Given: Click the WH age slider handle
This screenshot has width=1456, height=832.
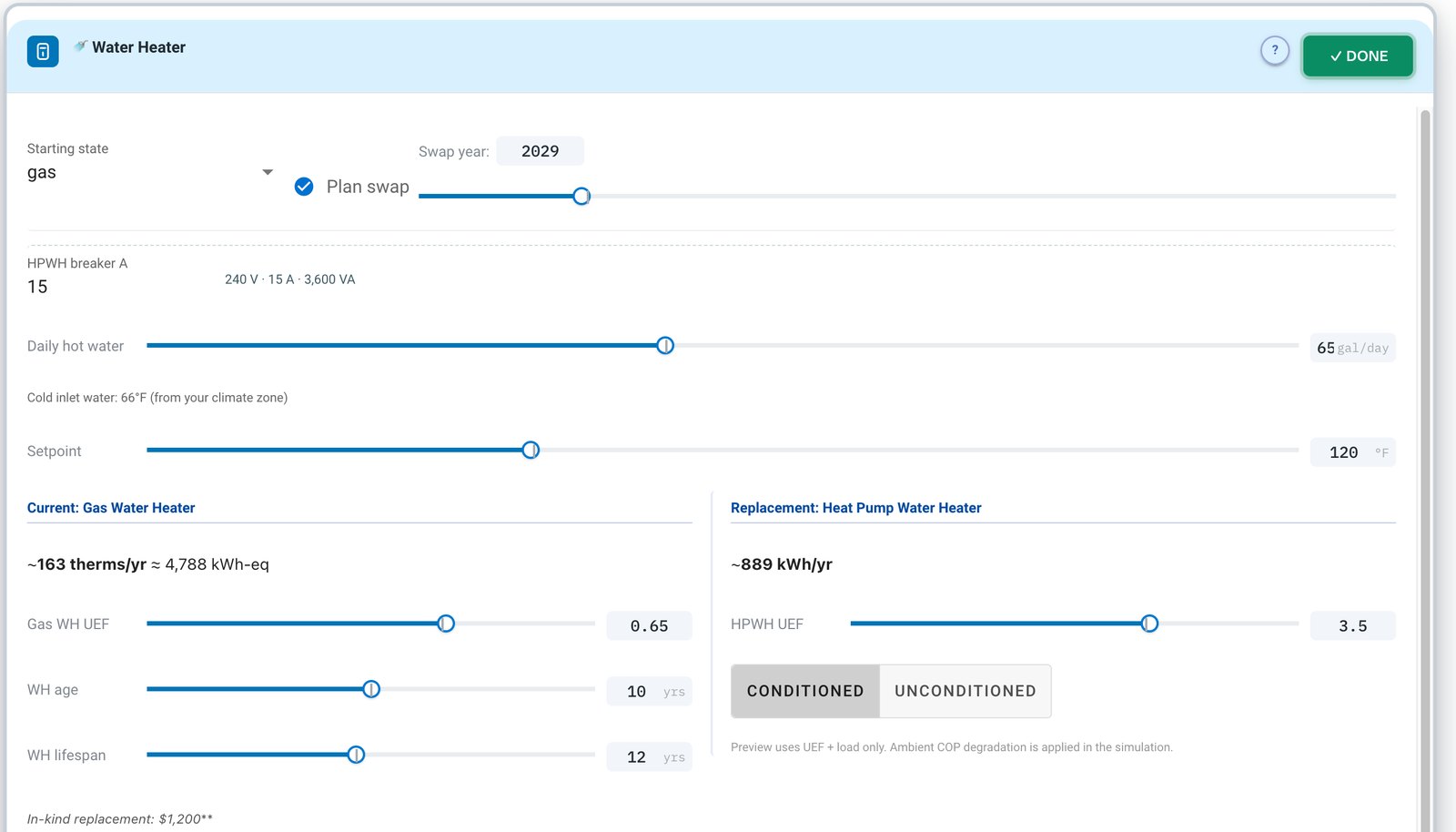Looking at the screenshot, I should (x=371, y=689).
